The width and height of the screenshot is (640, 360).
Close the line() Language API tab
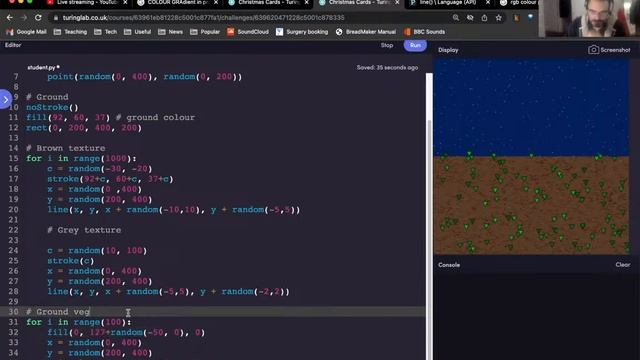click(x=488, y=2)
